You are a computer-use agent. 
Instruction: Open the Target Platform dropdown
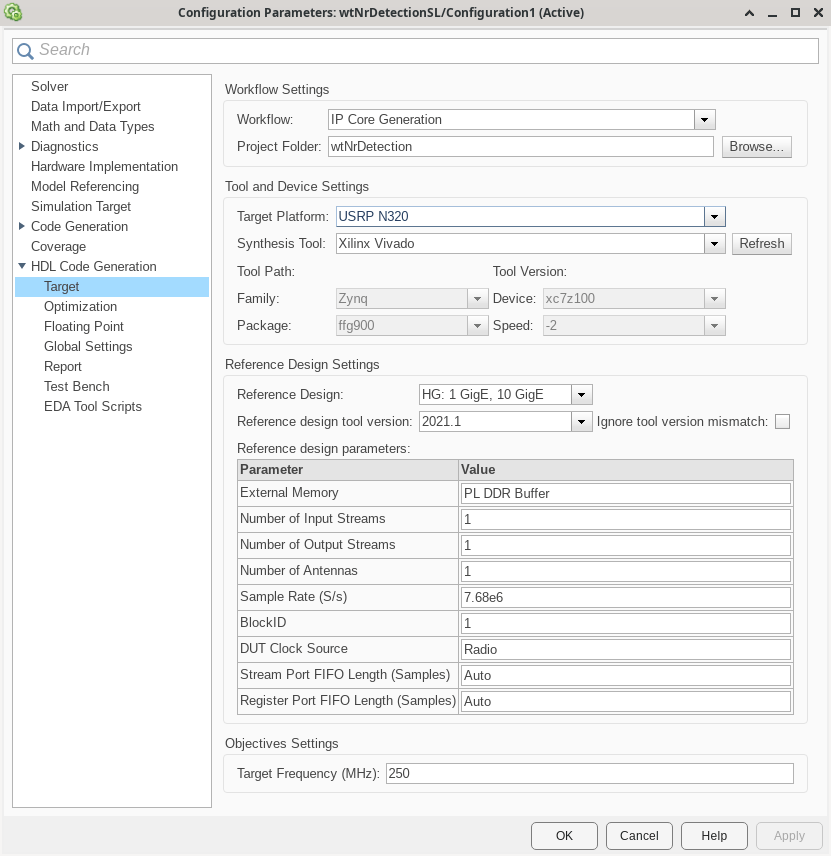[x=714, y=217]
